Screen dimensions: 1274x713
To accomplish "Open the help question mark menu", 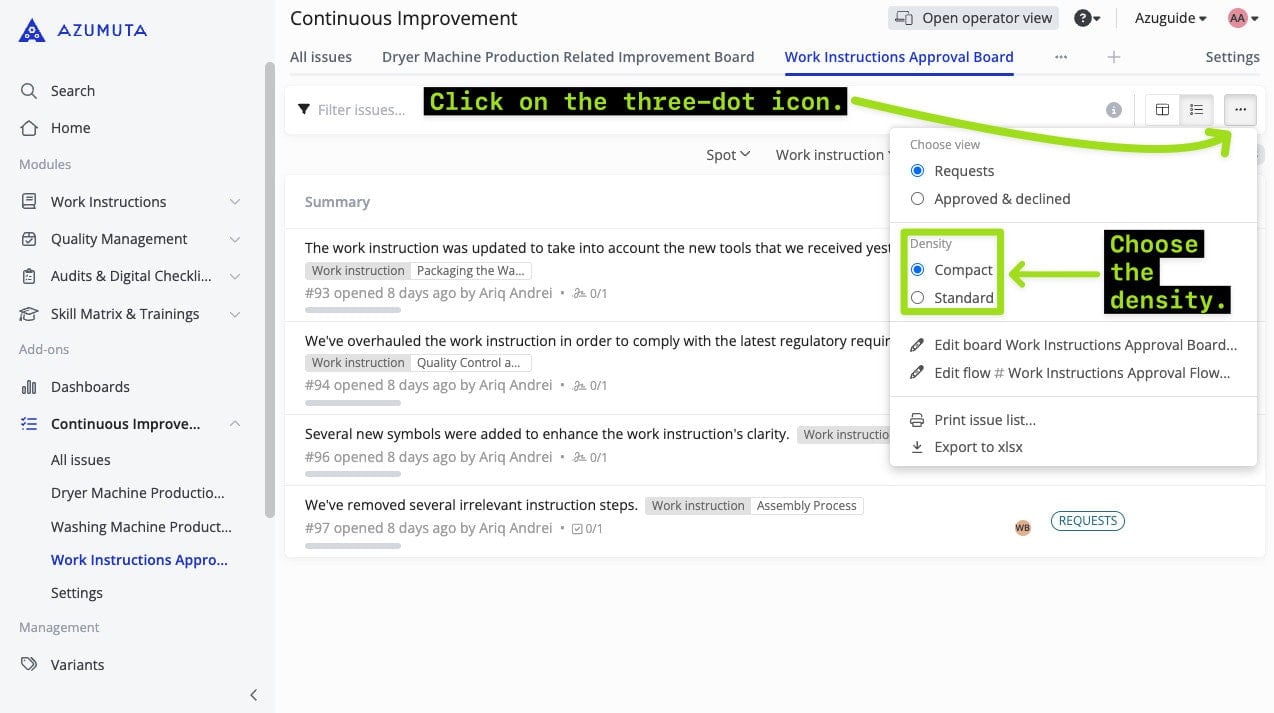I will 1085,18.
